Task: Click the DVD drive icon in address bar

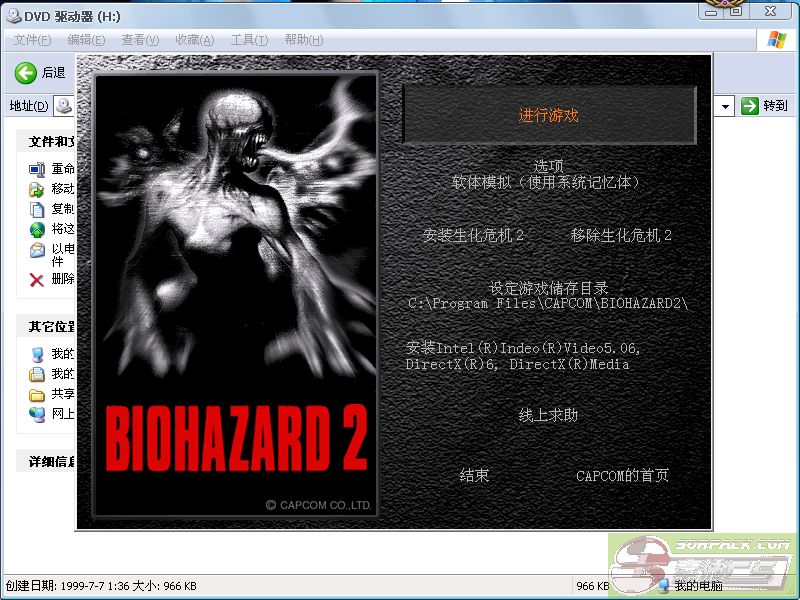Action: pos(64,106)
